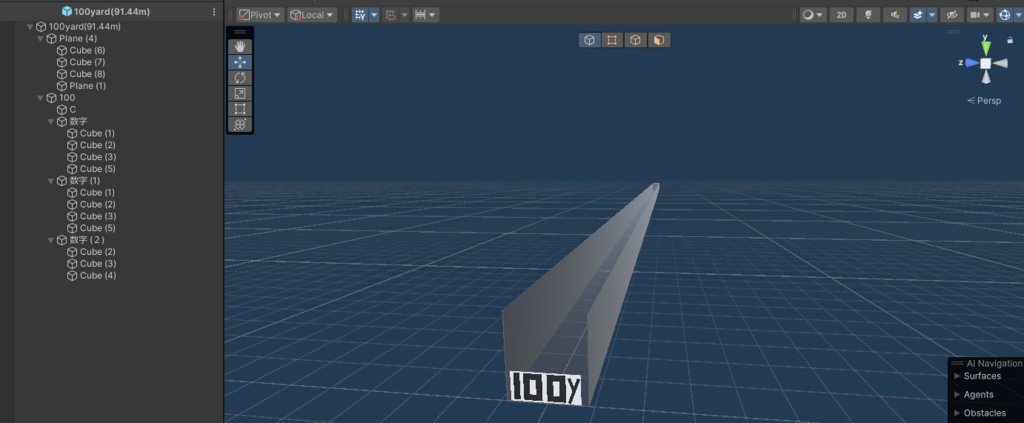This screenshot has width=1024, height=423.
Task: Collapse the root 100yard(91.44m) node
Action: point(30,27)
